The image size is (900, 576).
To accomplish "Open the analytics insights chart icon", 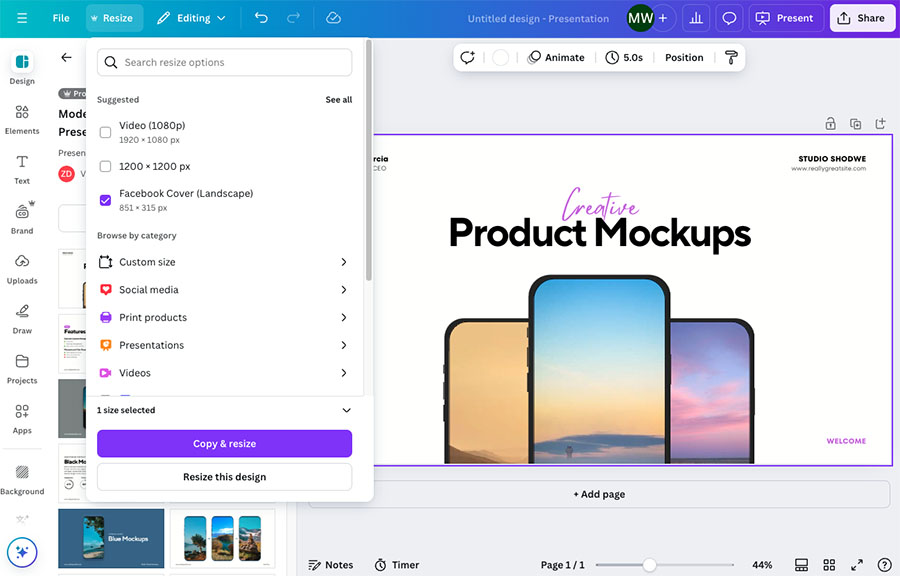I will coord(696,18).
